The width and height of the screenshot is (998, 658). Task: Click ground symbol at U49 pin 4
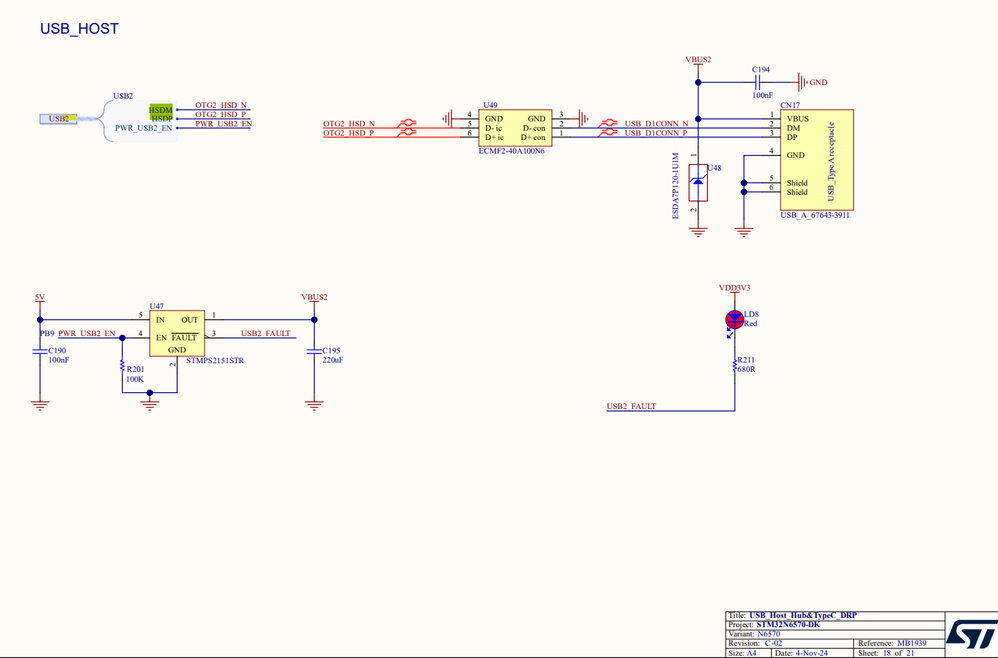pos(447,118)
